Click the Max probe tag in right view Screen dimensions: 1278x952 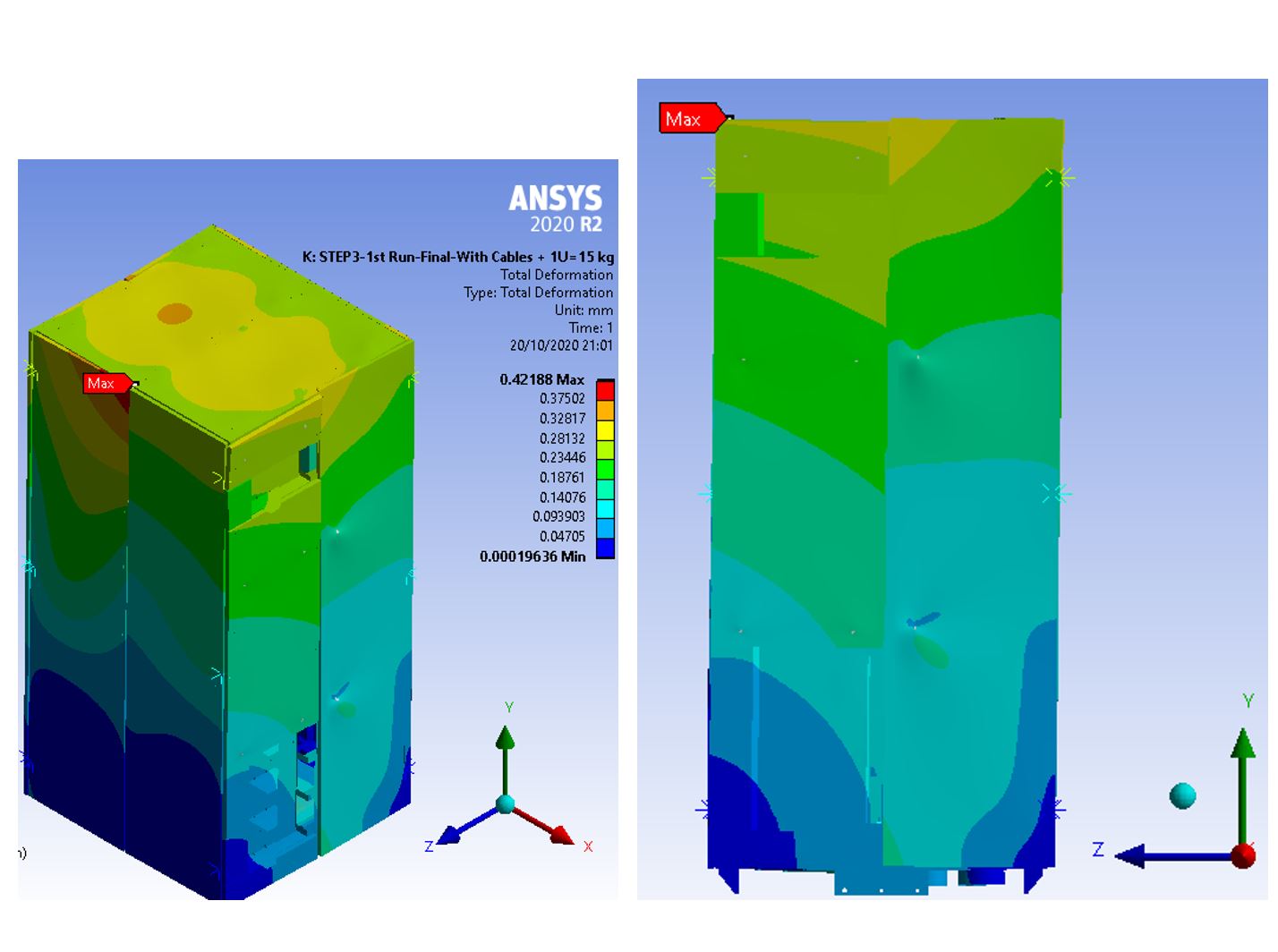click(692, 118)
